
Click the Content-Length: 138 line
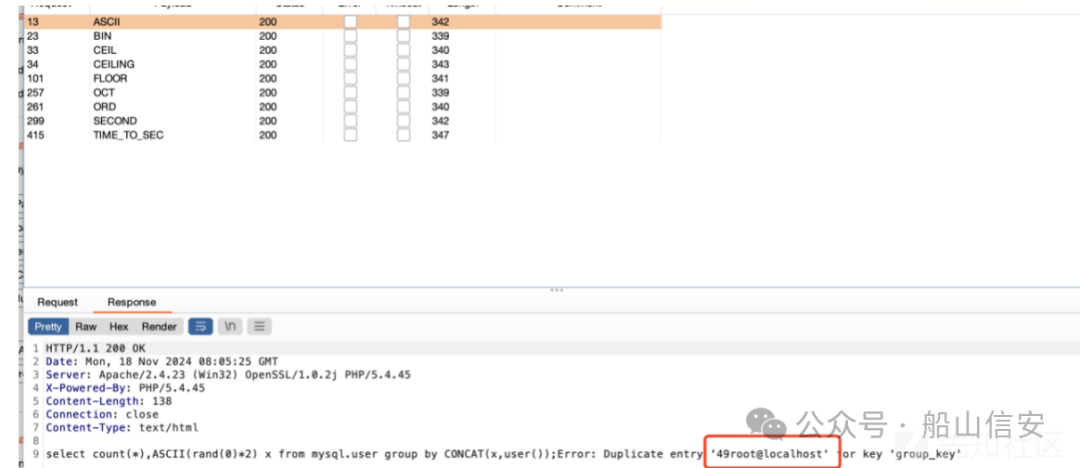point(109,401)
